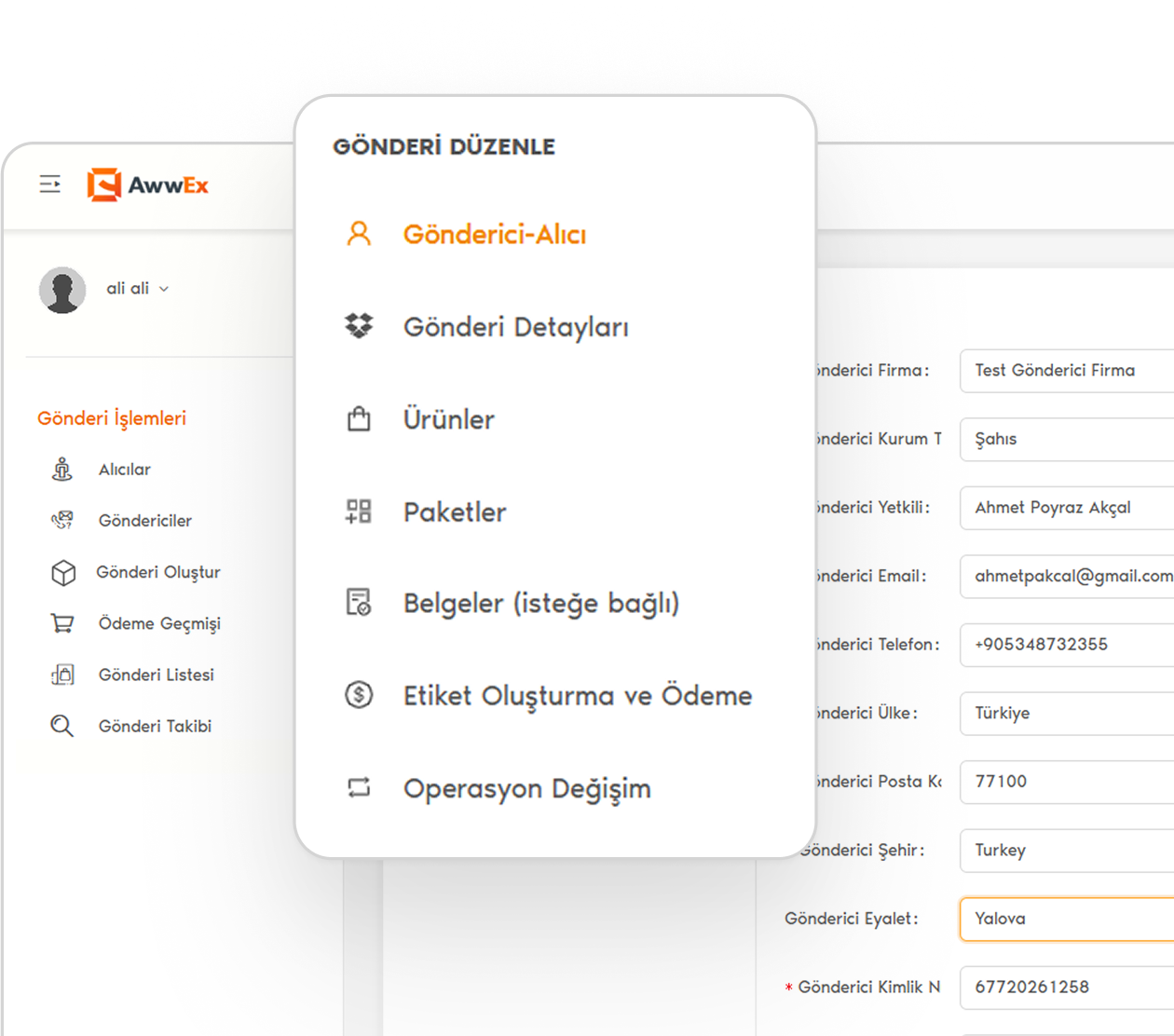
Task: Select the Gönderici-Alıcı menu item
Action: pyautogui.click(x=495, y=234)
